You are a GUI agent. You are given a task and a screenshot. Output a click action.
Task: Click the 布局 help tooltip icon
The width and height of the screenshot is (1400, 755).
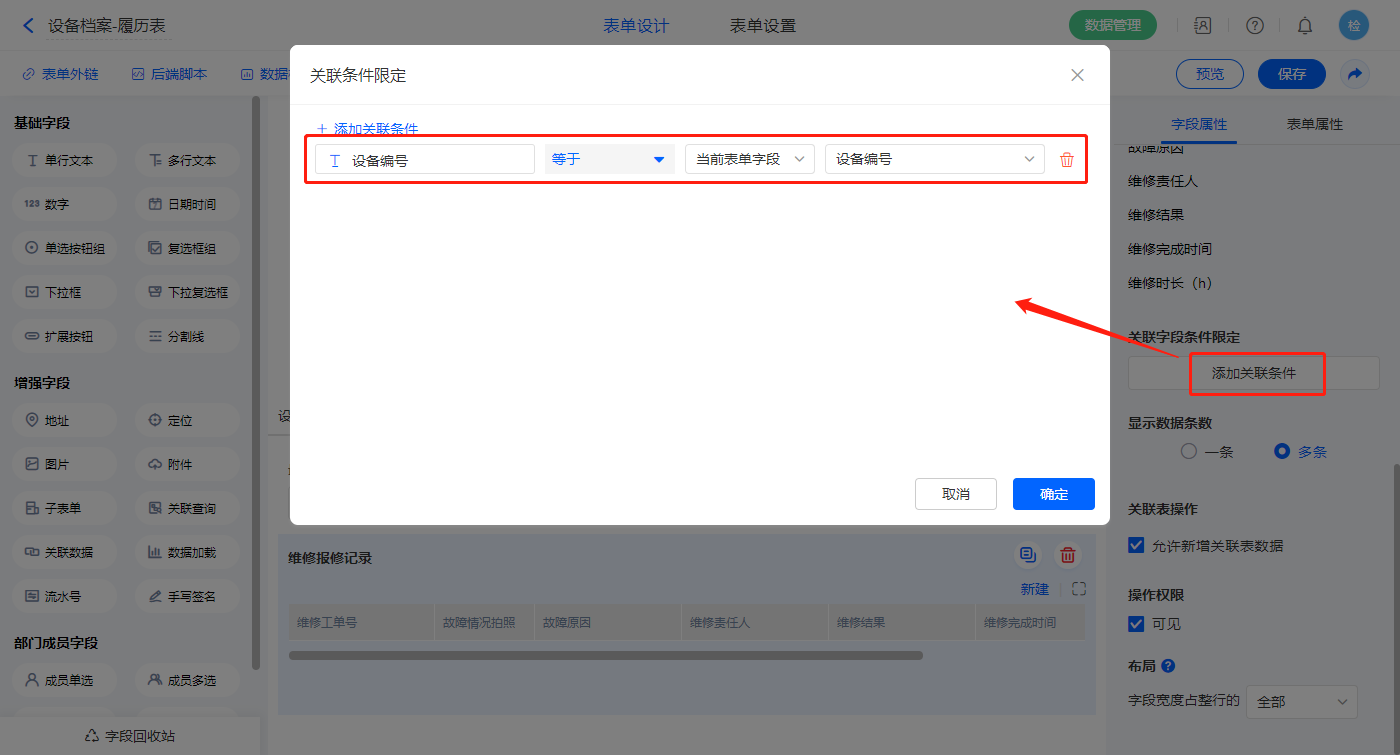[1167, 666]
